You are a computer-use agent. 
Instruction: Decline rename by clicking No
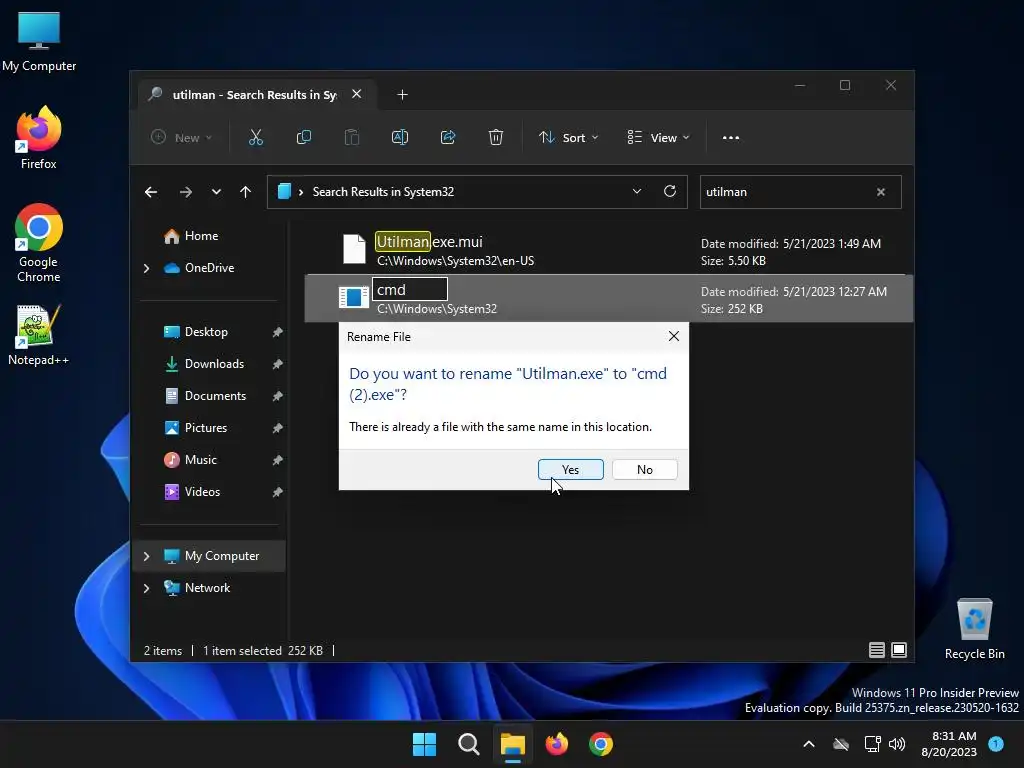click(x=645, y=470)
